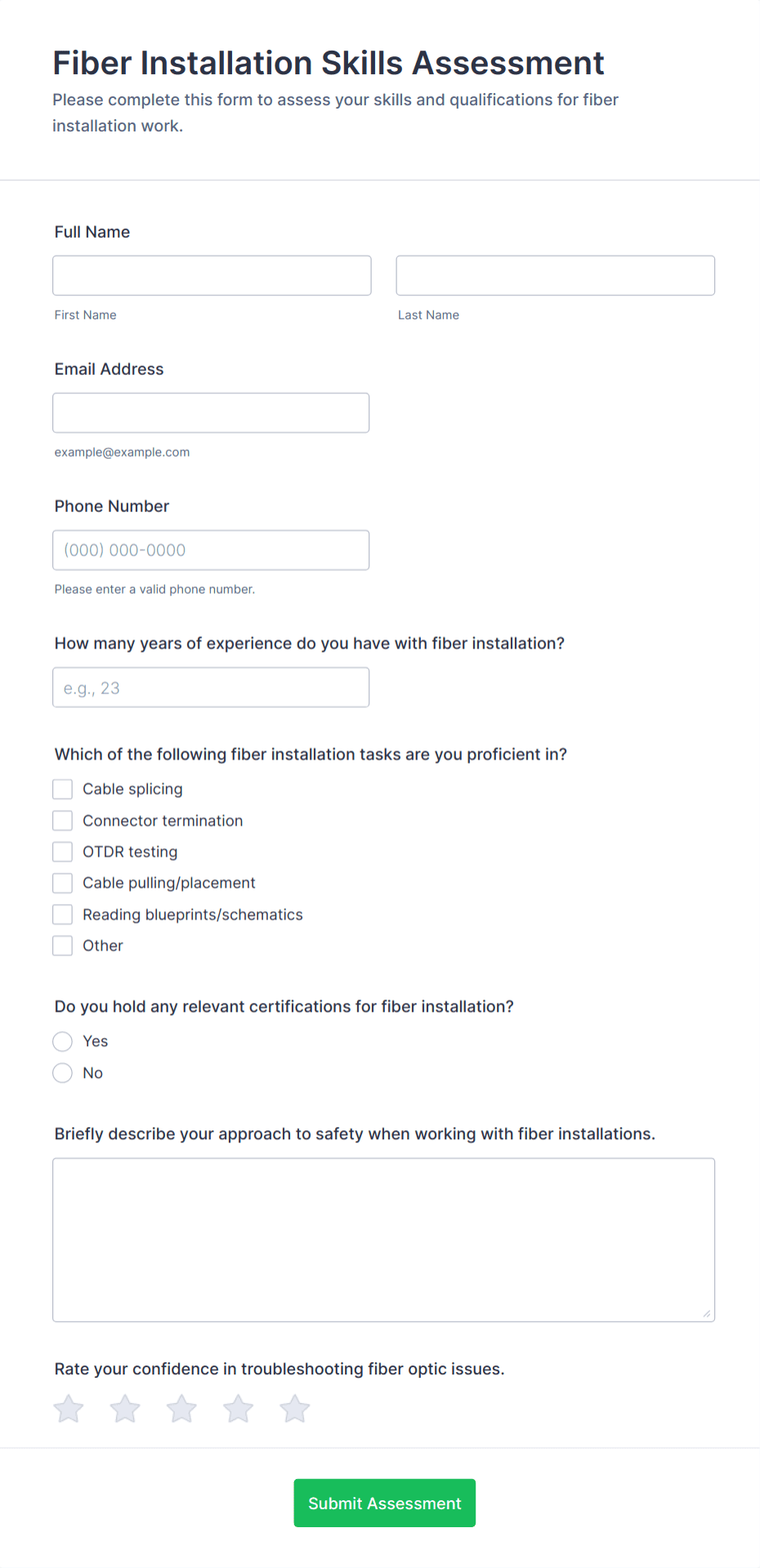This screenshot has height=1568, width=760.
Task: Focus the Email Address field
Action: tap(211, 412)
